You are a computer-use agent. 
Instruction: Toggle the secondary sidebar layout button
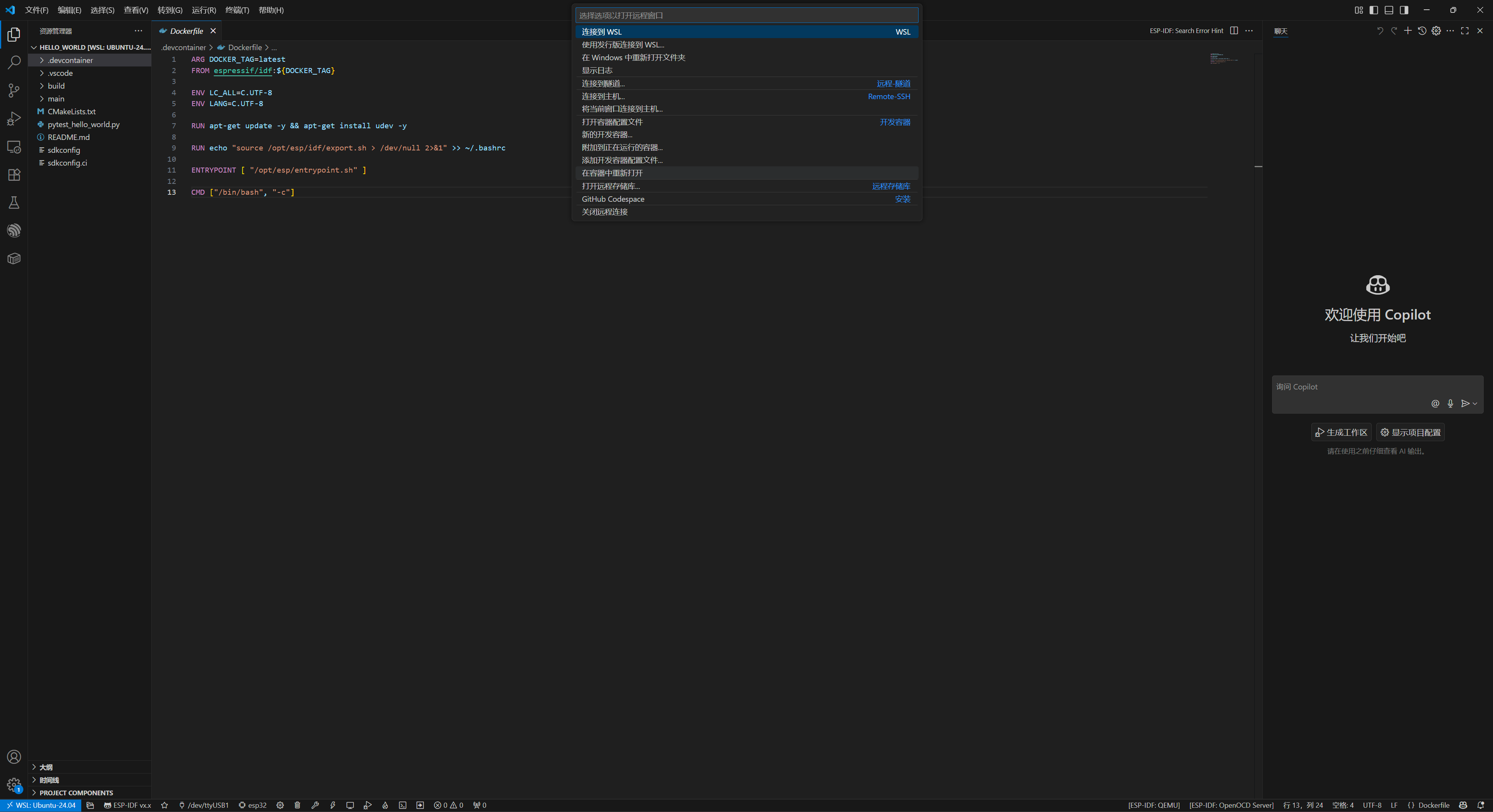point(1404,10)
